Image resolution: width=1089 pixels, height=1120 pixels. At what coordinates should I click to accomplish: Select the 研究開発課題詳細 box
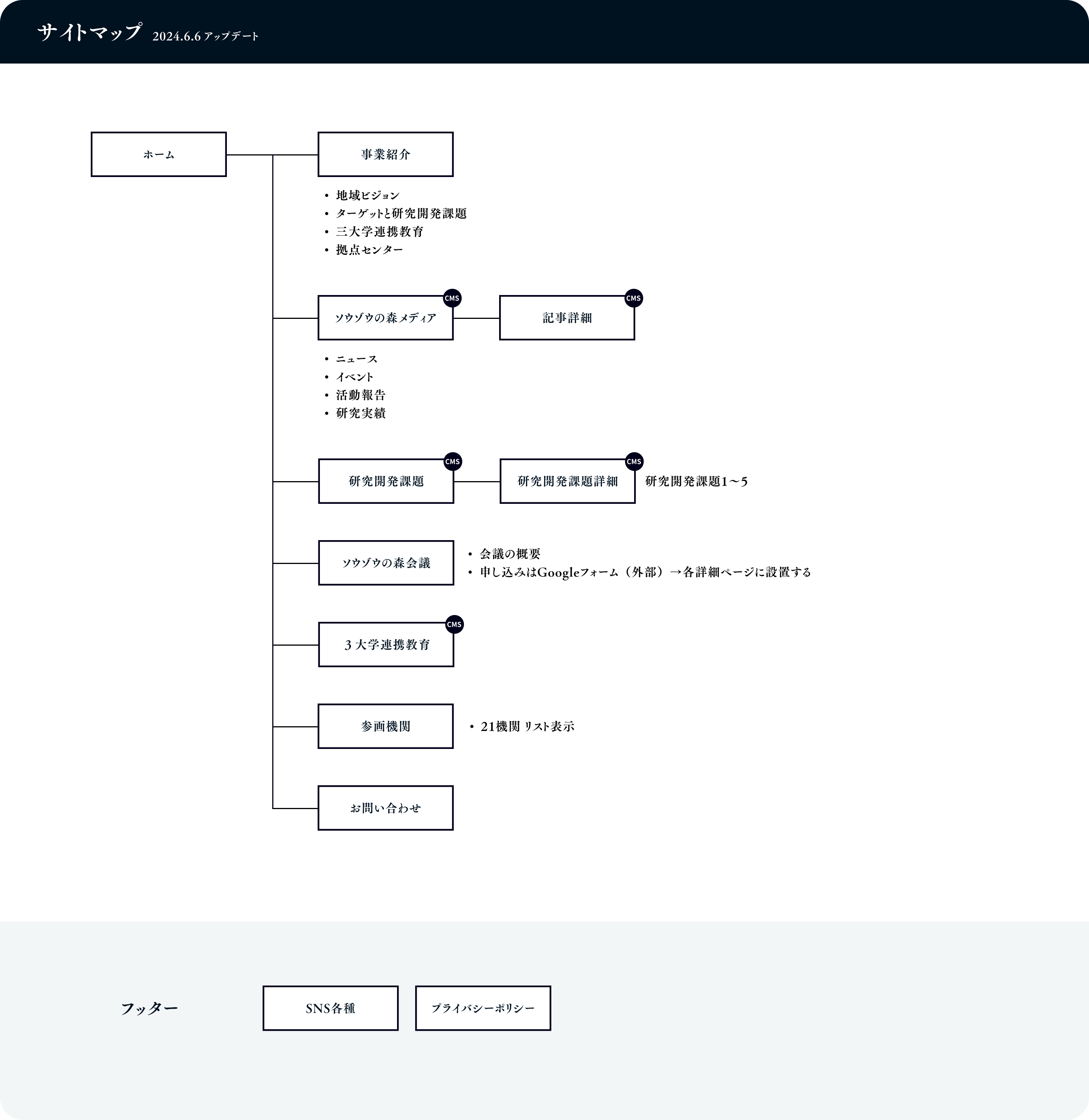568,481
